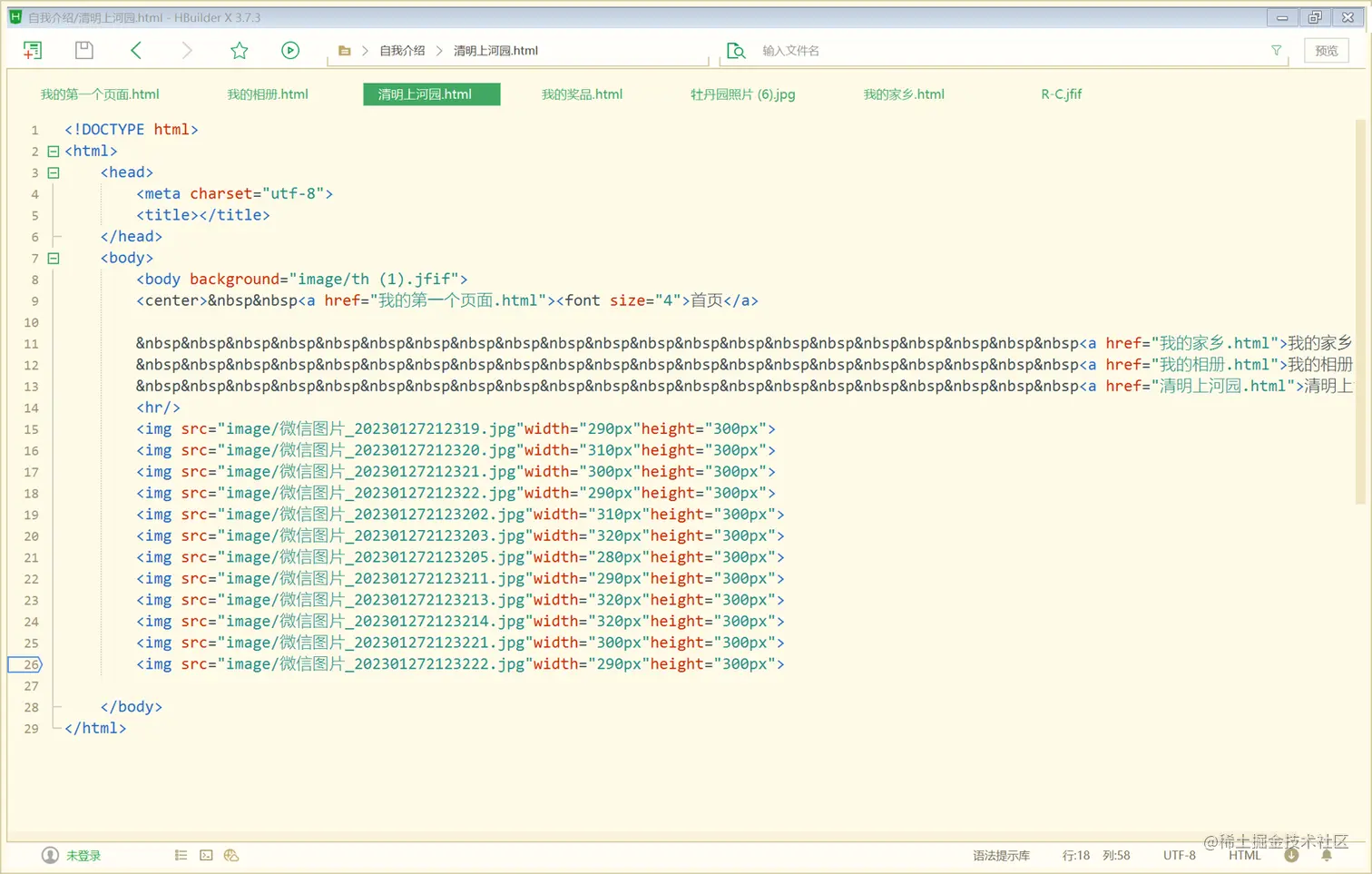This screenshot has height=874, width=1372.
Task: Click 未登录 login text
Action: coord(83,855)
